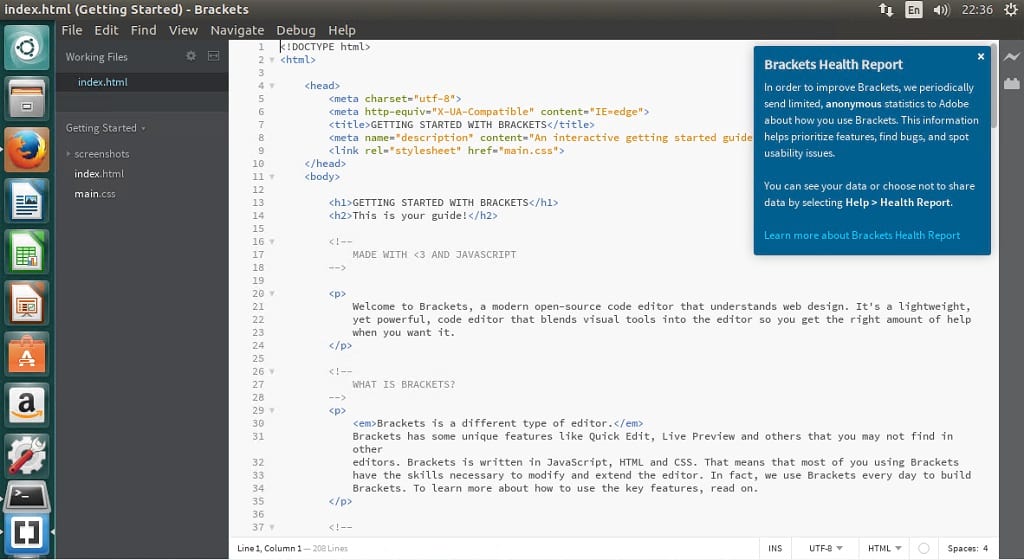Open the Edit menu
The height and width of the screenshot is (560, 1024).
pyautogui.click(x=106, y=30)
